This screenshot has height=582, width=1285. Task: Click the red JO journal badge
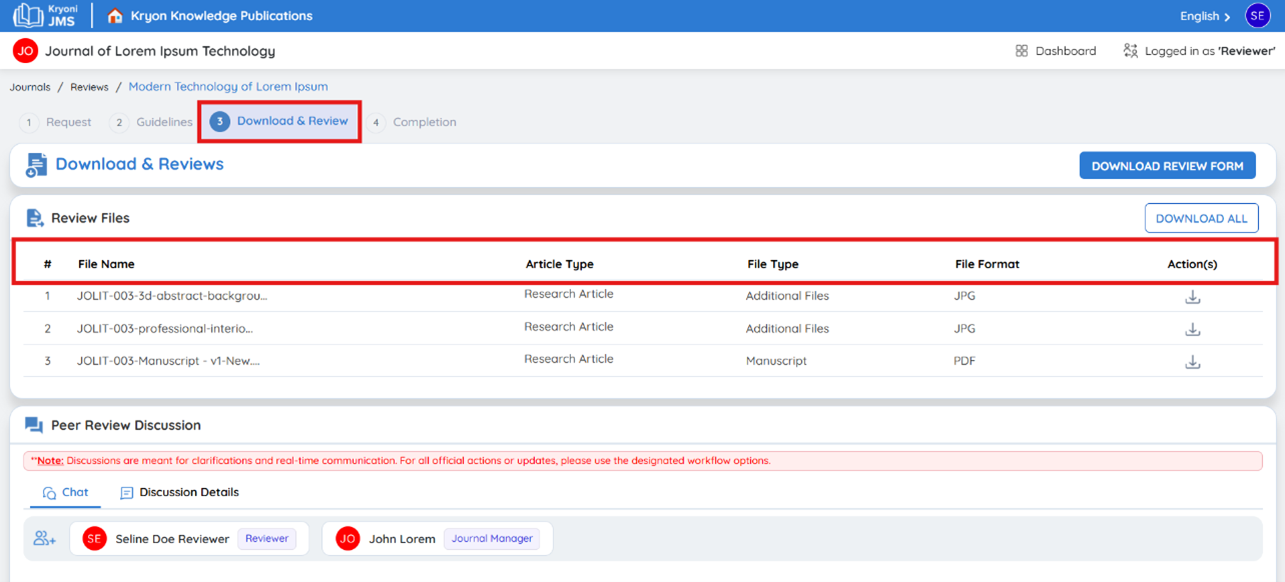[x=25, y=51]
